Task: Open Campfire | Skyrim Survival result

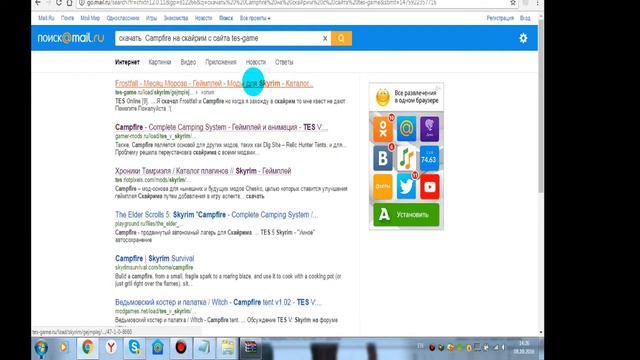Action: coord(154,258)
